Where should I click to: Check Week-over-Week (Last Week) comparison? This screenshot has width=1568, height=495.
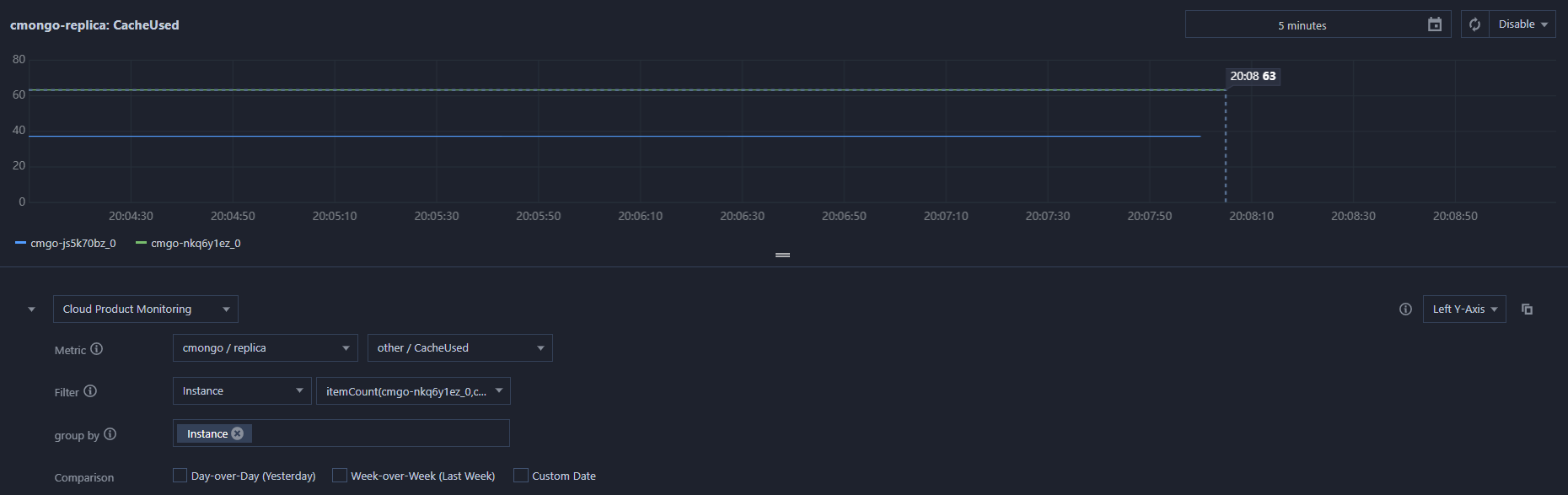pos(340,476)
